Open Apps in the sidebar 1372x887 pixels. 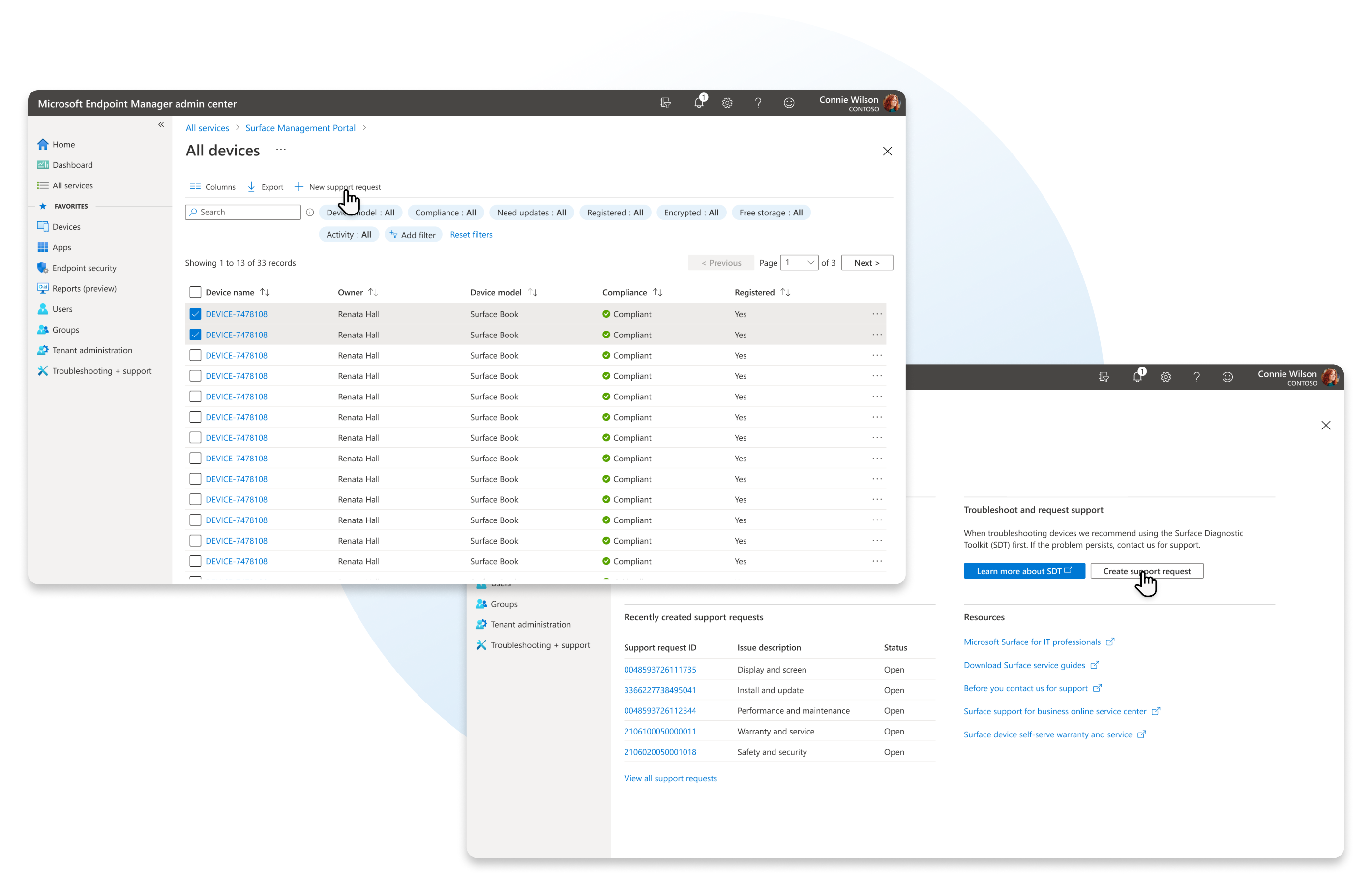pos(54,247)
